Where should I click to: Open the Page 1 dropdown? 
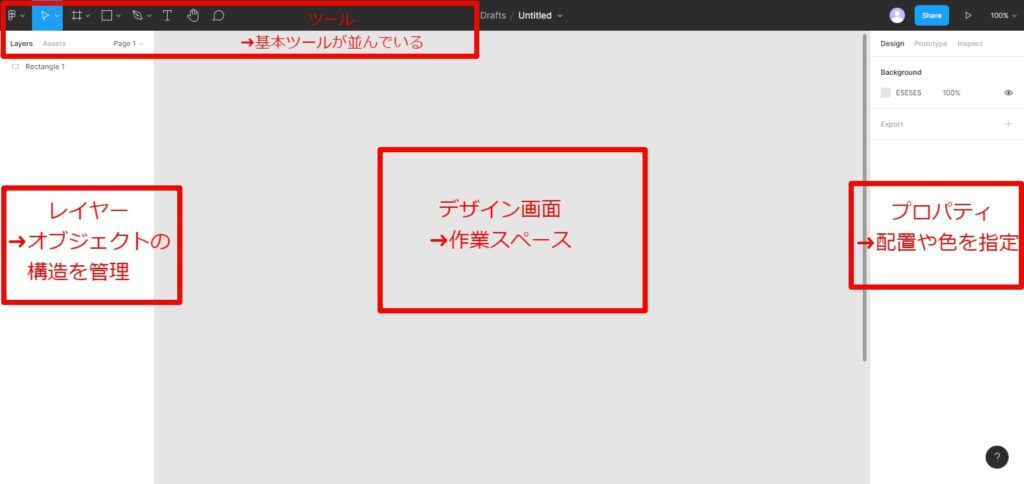point(127,44)
